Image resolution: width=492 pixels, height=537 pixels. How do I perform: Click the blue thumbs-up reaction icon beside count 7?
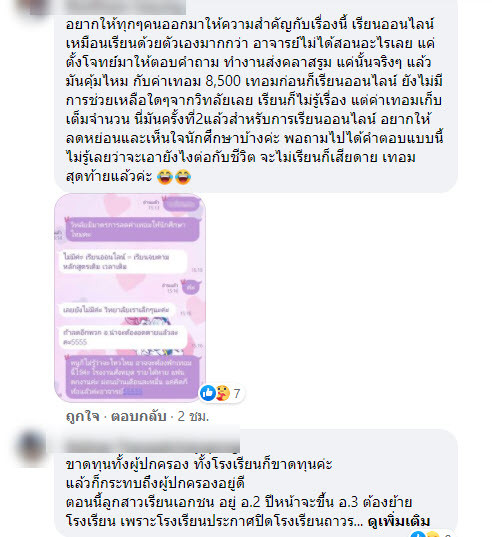208,393
